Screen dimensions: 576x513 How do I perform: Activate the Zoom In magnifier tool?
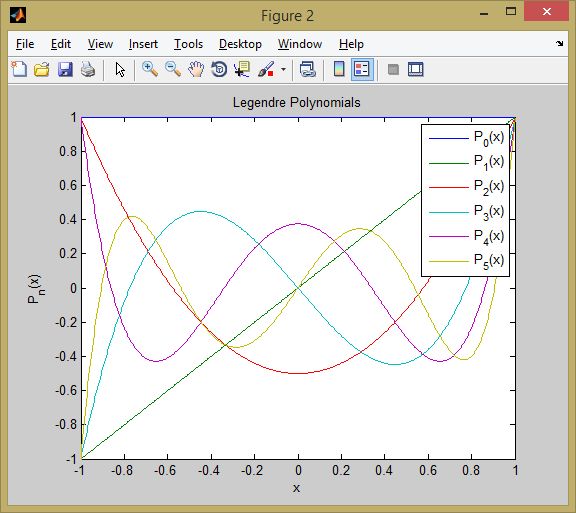coord(150,69)
